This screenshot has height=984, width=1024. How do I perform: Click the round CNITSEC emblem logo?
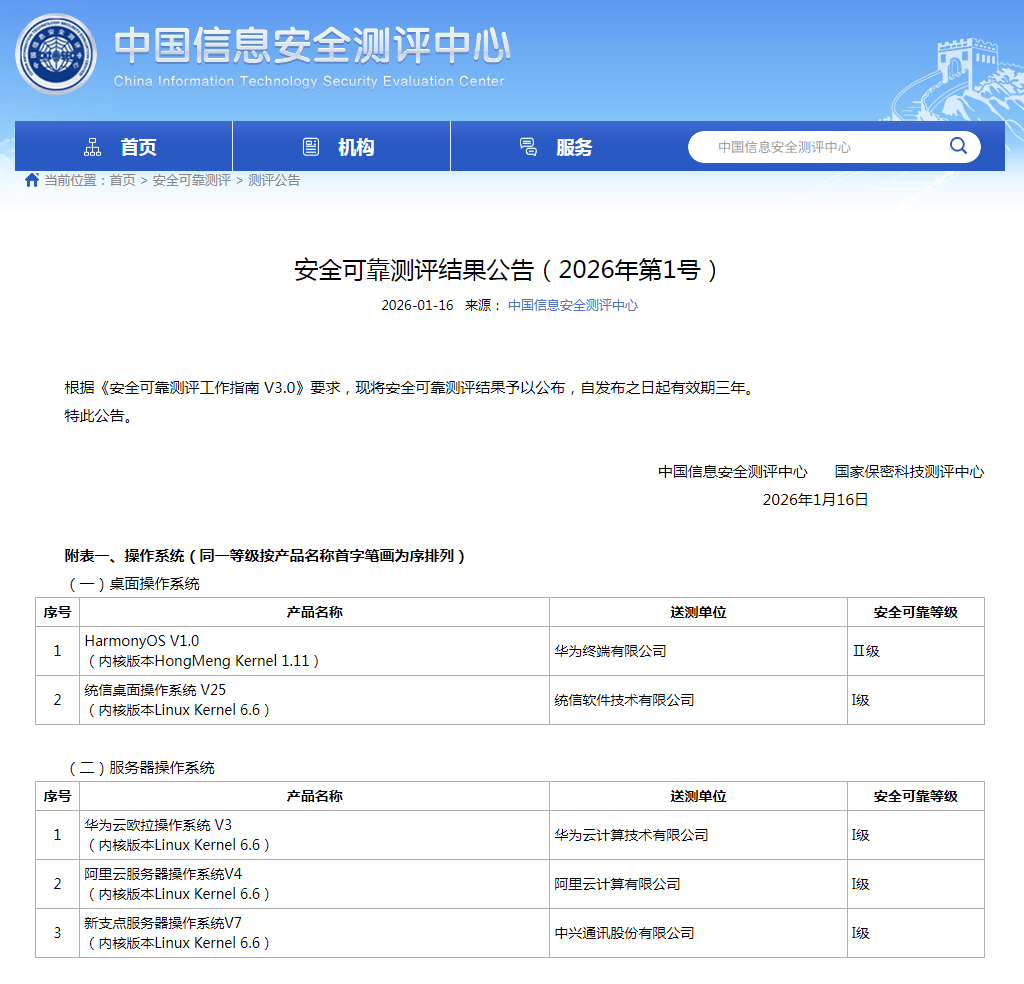pos(56,54)
